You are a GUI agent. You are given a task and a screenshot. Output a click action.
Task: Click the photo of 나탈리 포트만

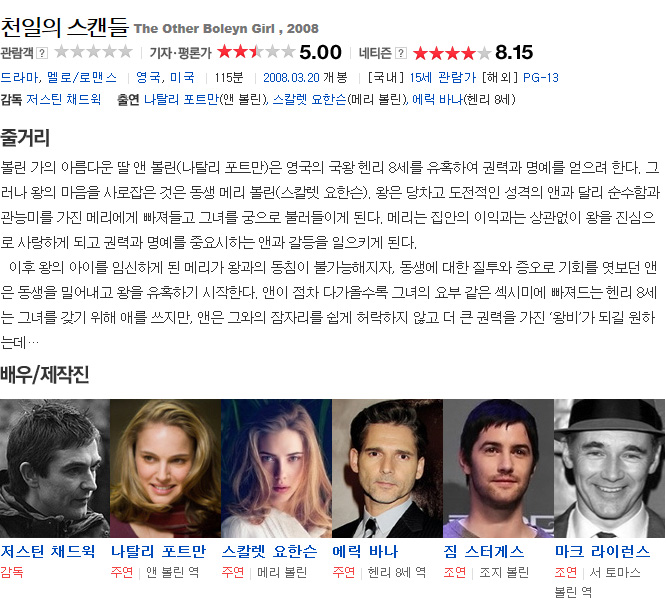pos(166,468)
